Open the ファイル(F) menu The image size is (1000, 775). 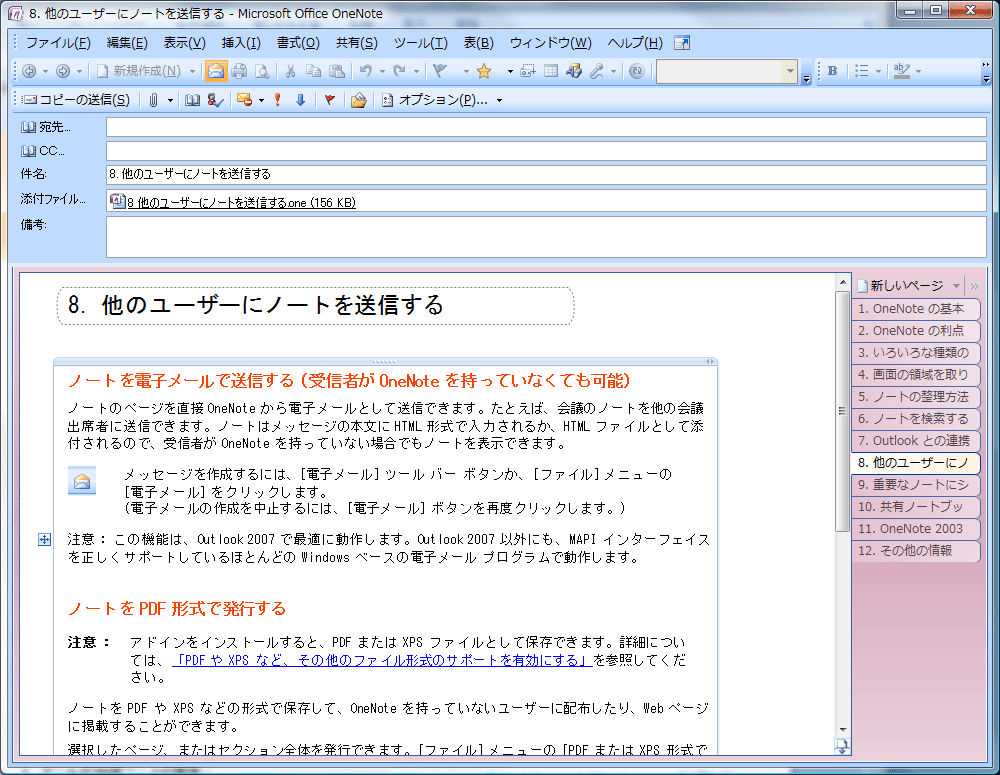coord(58,43)
